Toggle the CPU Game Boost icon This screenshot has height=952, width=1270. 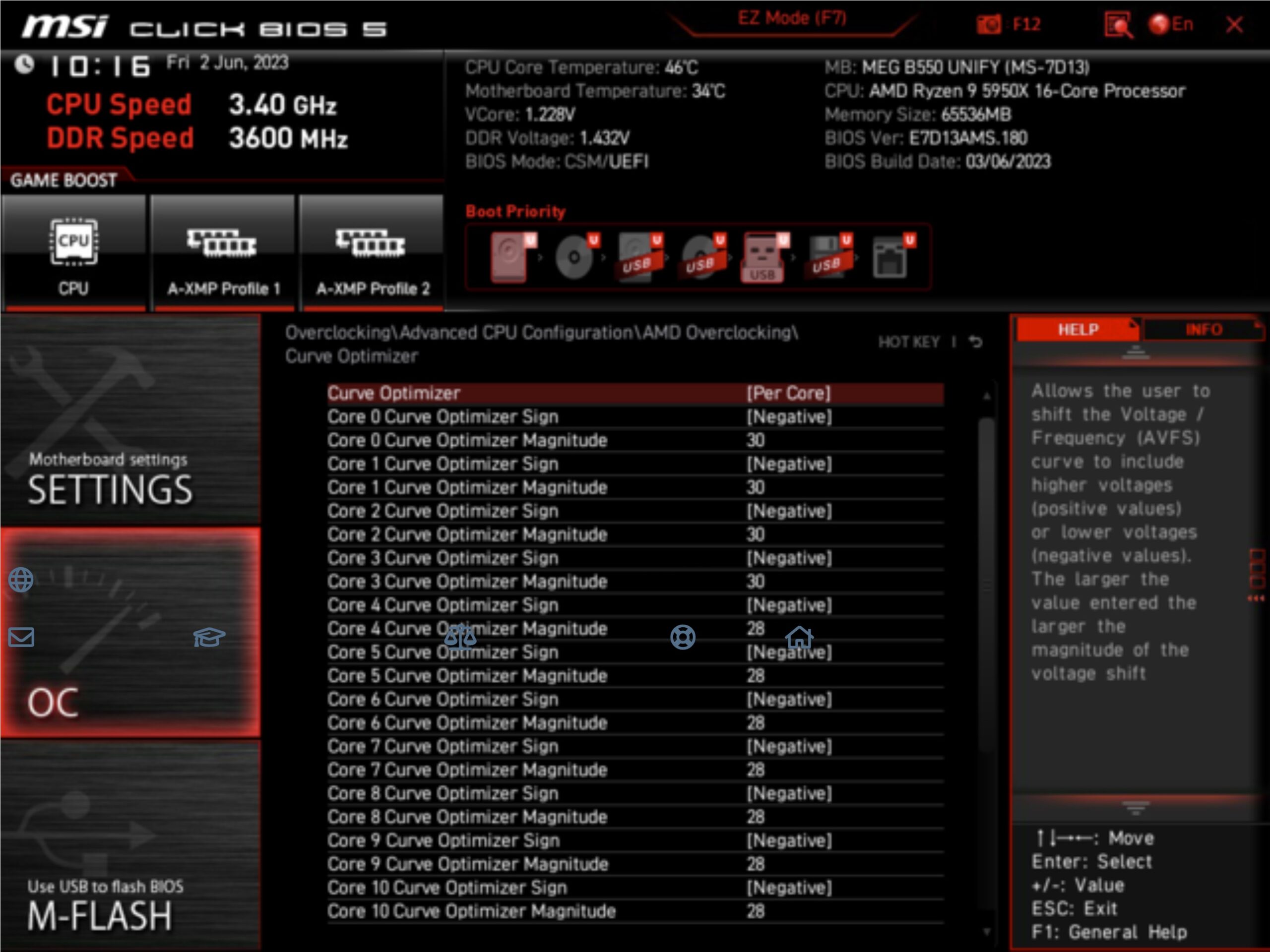(74, 253)
